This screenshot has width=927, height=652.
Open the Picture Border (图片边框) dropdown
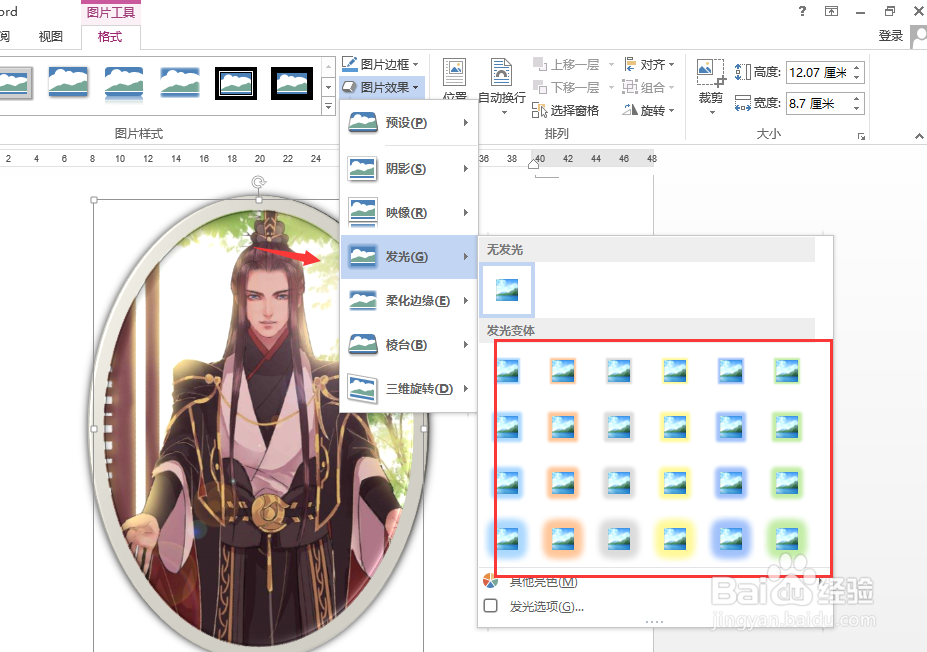380,64
